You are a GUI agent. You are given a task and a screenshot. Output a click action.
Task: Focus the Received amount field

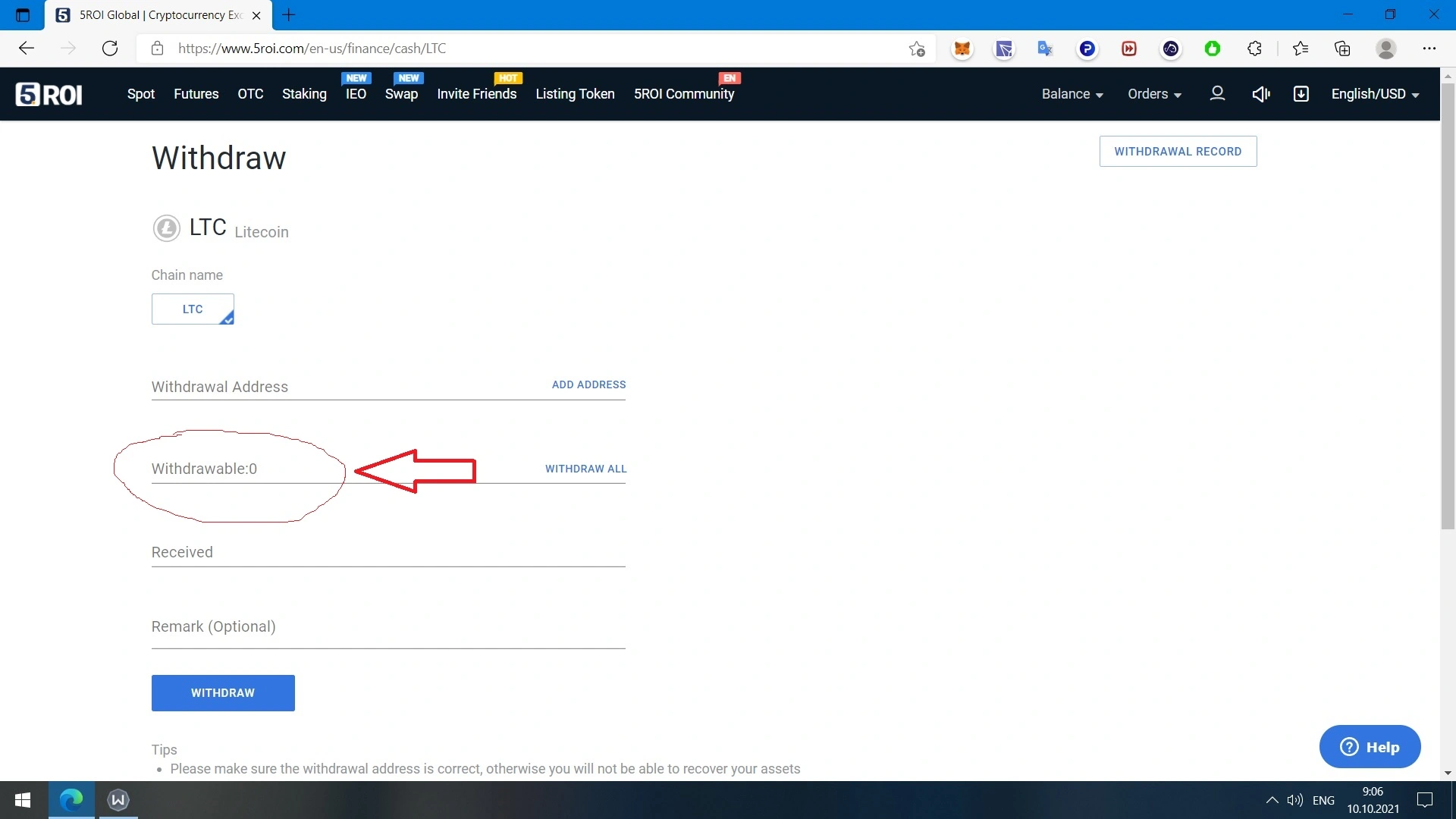click(388, 553)
